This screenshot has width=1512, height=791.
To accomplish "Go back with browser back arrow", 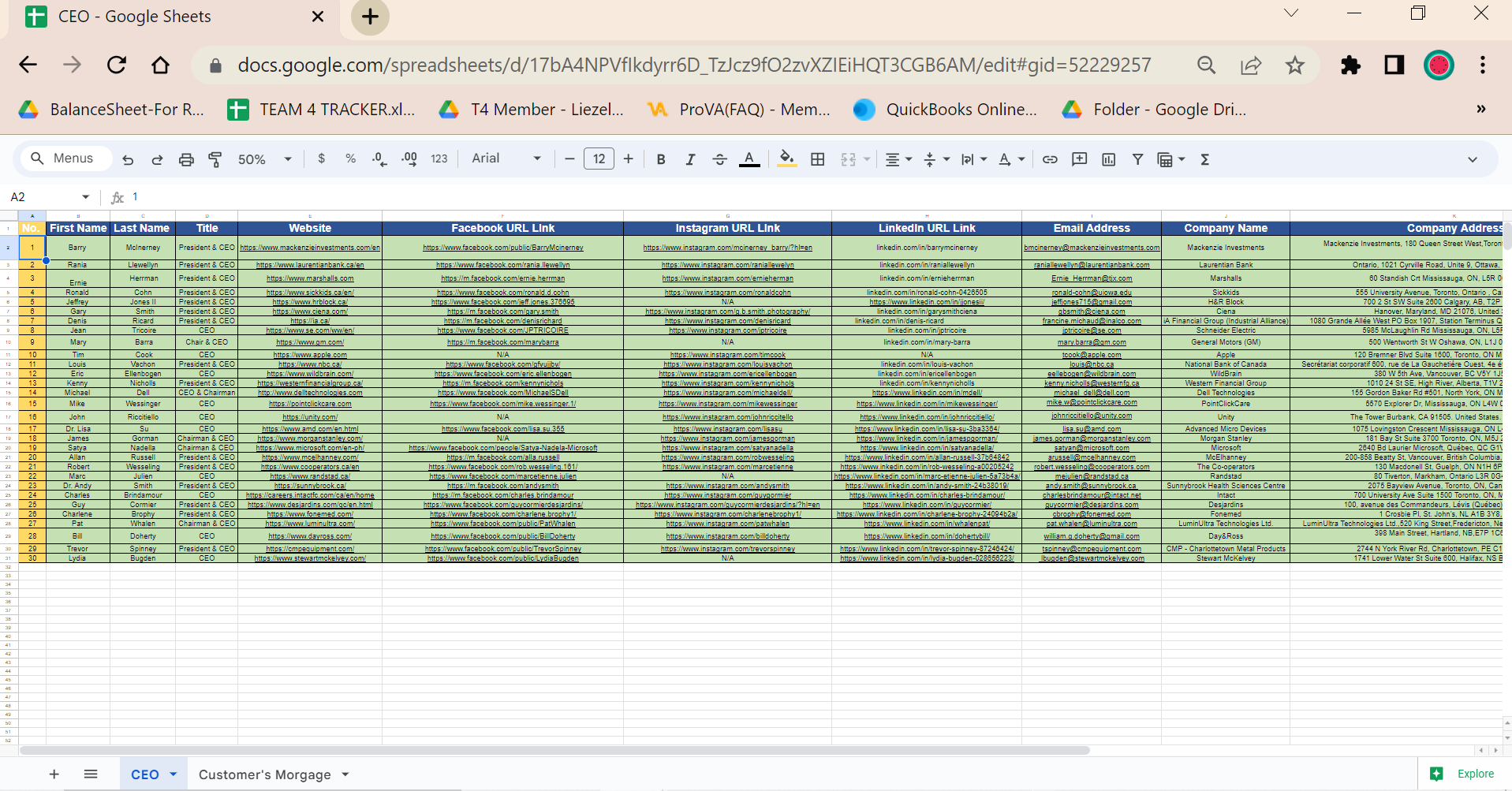I will tap(28, 65).
